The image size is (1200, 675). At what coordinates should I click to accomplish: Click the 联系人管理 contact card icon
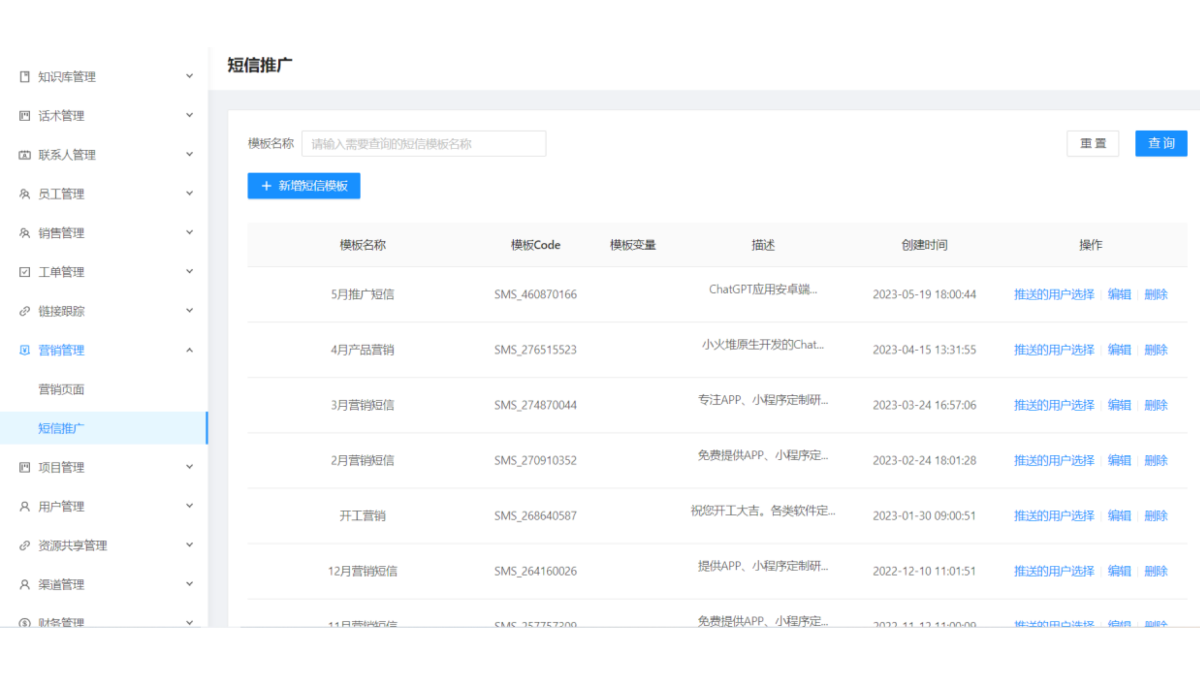pyautogui.click(x=25, y=155)
